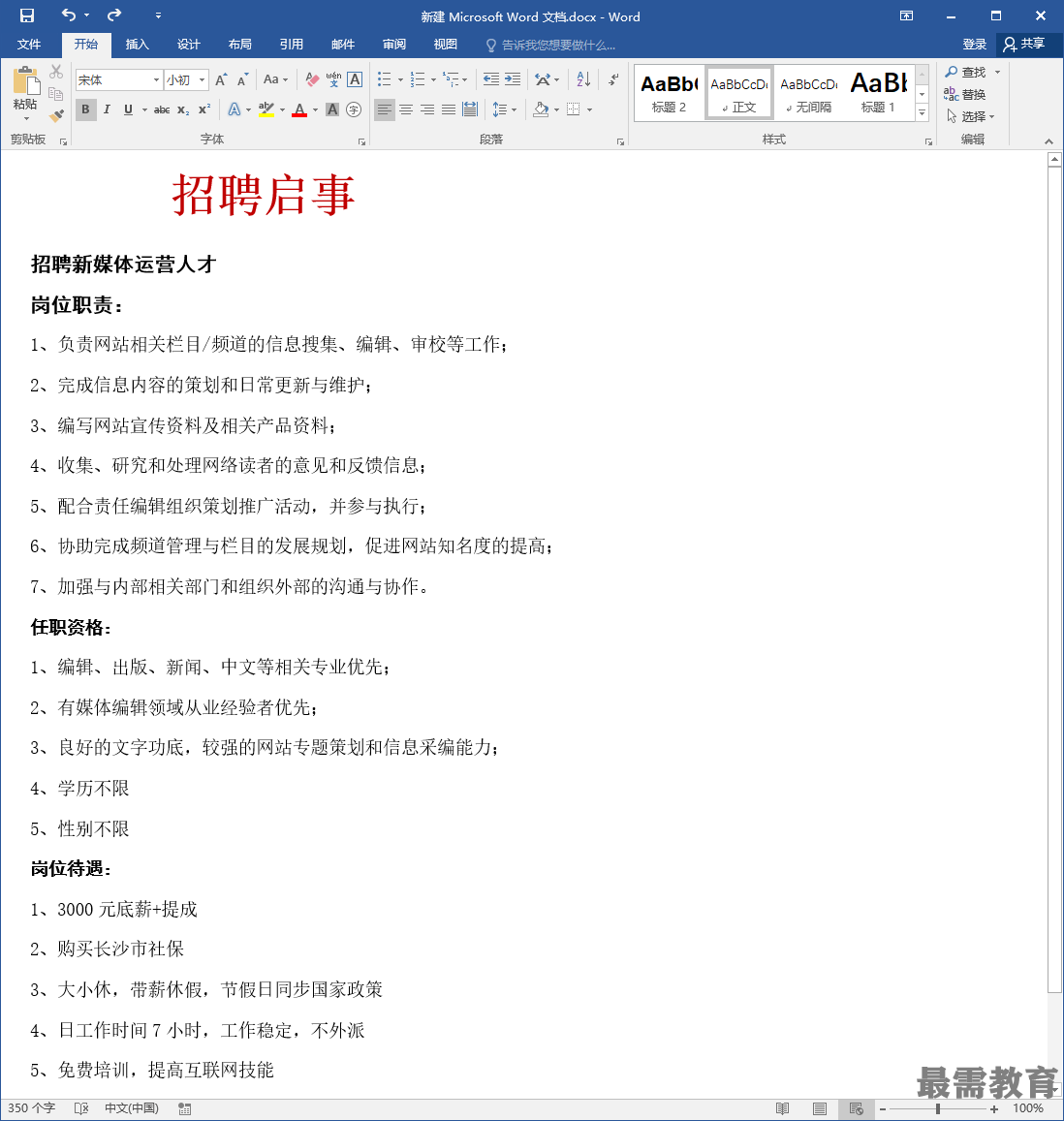Toggle superscript formatting
This screenshot has width=1064, height=1121.
tap(204, 109)
